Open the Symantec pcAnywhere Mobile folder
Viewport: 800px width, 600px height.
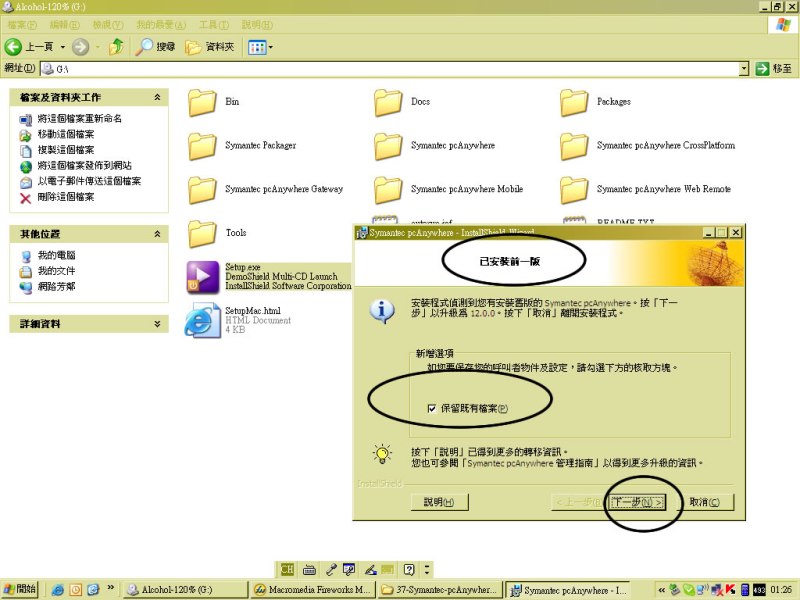click(388, 190)
